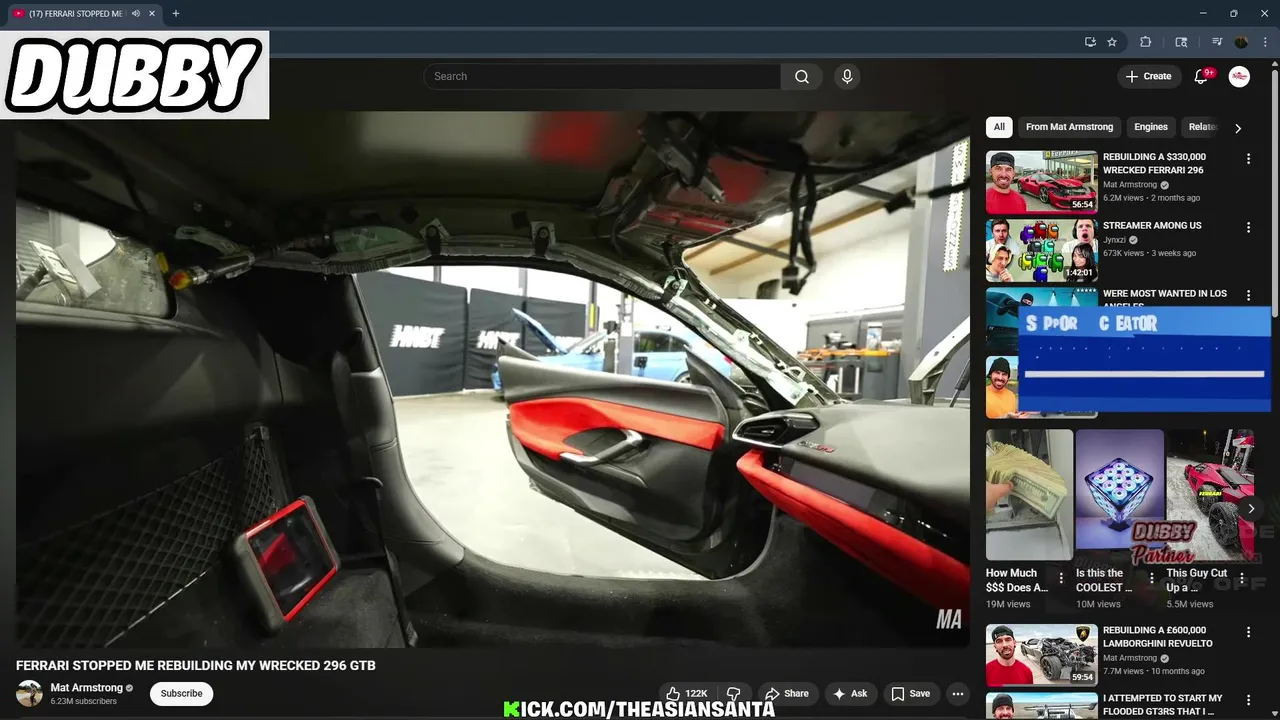Viewport: 1280px width, 720px height.
Task: Select the Related filter chip
Action: tap(1202, 127)
